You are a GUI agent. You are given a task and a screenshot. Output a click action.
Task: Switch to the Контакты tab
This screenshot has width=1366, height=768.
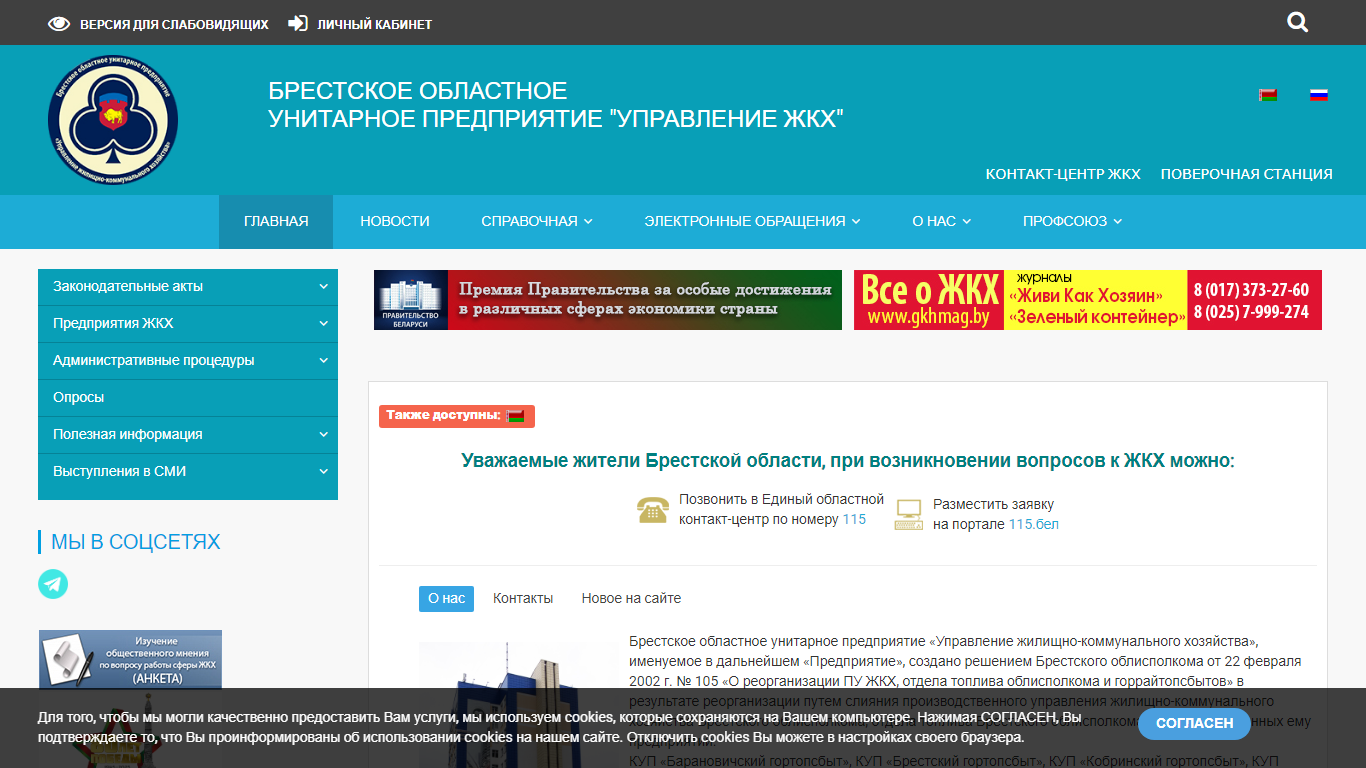523,598
